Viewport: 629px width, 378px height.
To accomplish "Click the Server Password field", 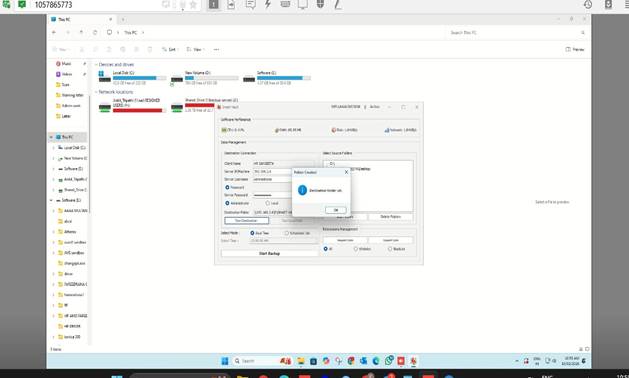I will pos(273,195).
